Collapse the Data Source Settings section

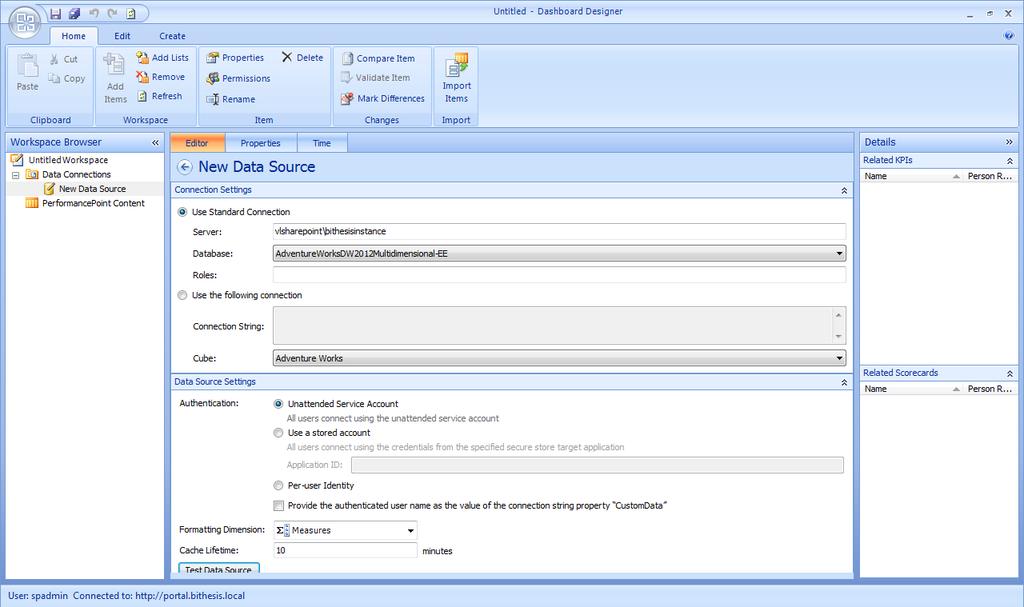[844, 382]
